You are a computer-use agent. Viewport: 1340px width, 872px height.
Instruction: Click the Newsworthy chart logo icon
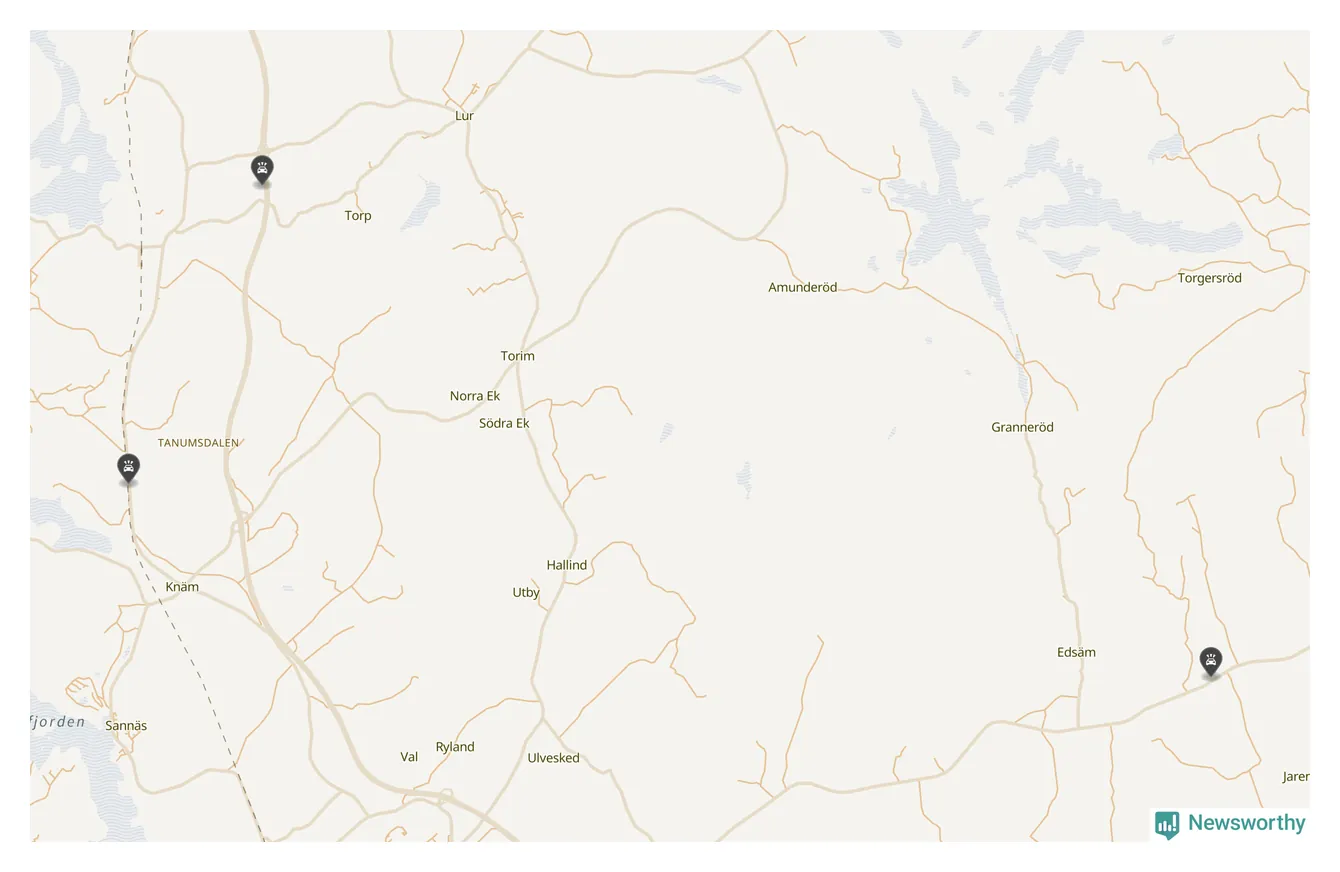tap(1167, 825)
